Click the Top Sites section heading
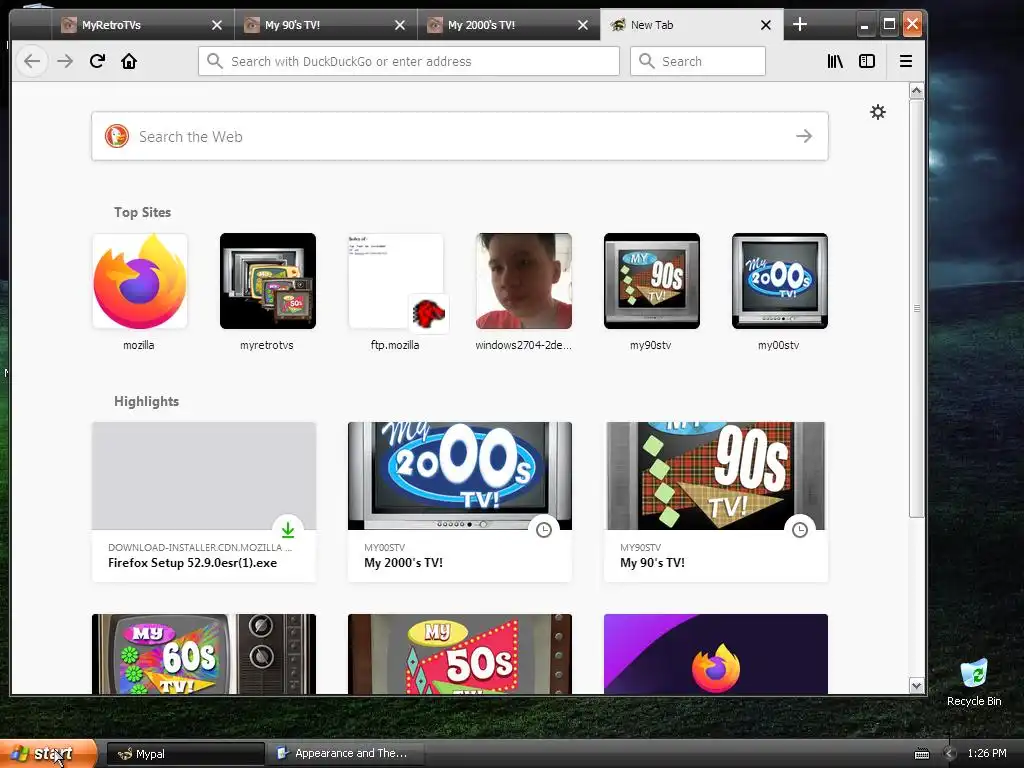Screen dimensions: 1024x768 pos(142,212)
